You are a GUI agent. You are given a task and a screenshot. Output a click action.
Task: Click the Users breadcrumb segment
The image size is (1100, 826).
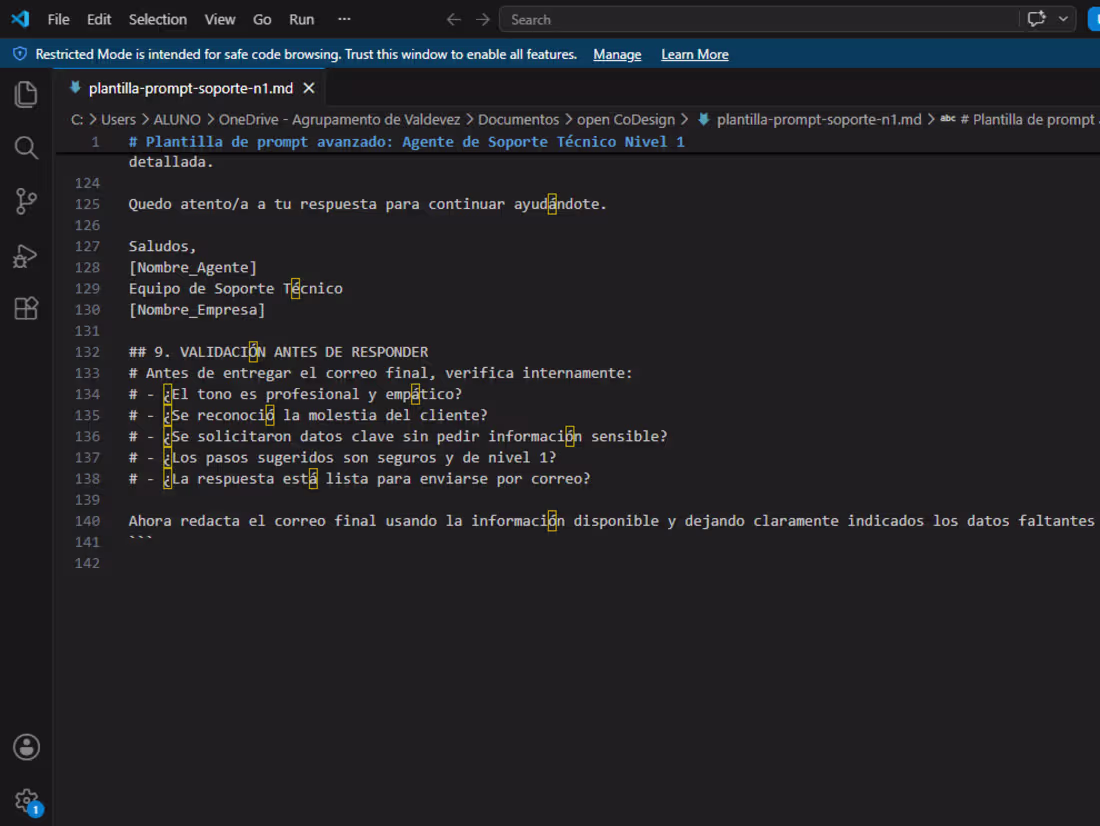[118, 119]
